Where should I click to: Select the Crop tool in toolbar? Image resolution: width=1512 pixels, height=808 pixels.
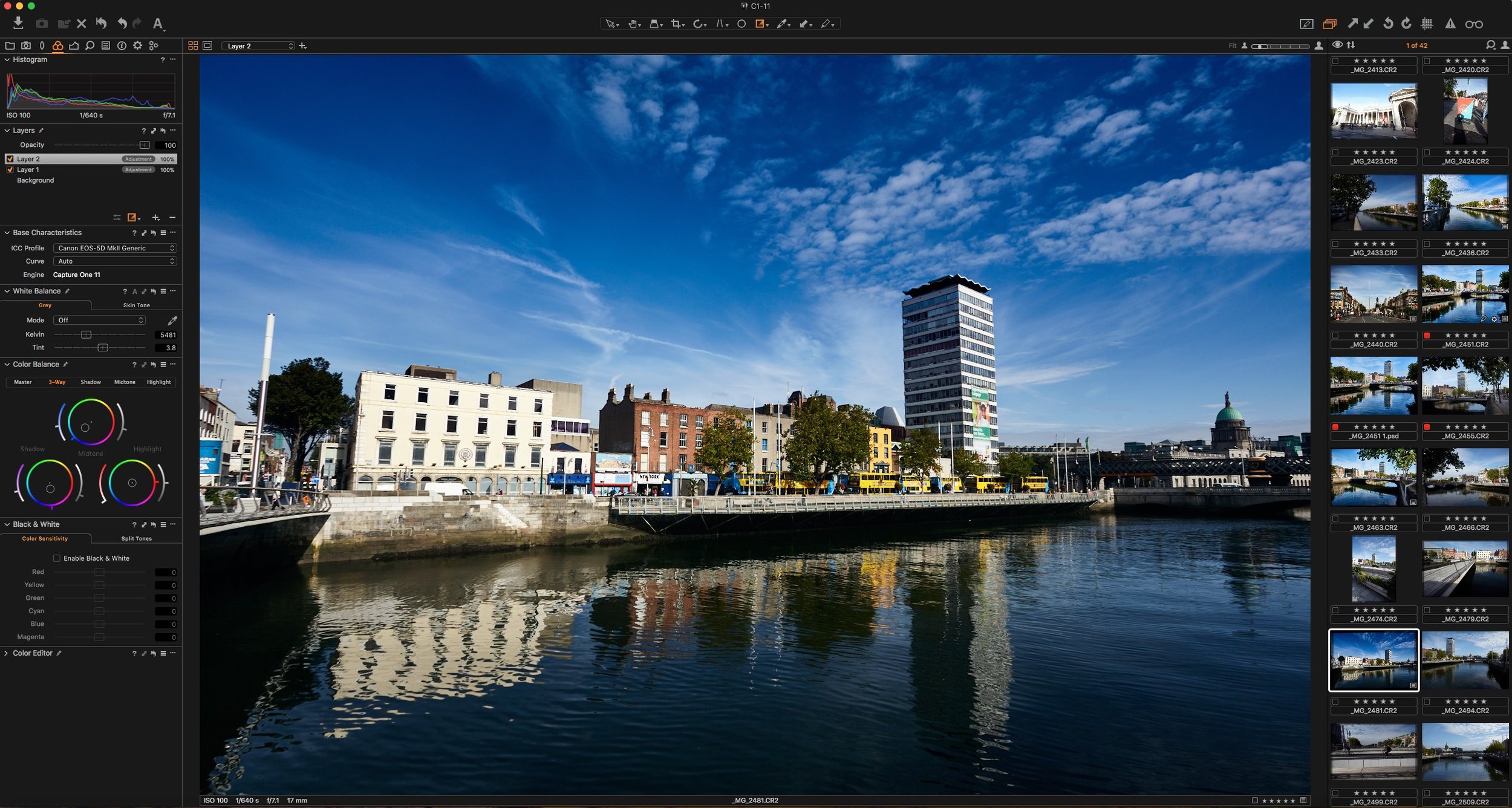677,24
